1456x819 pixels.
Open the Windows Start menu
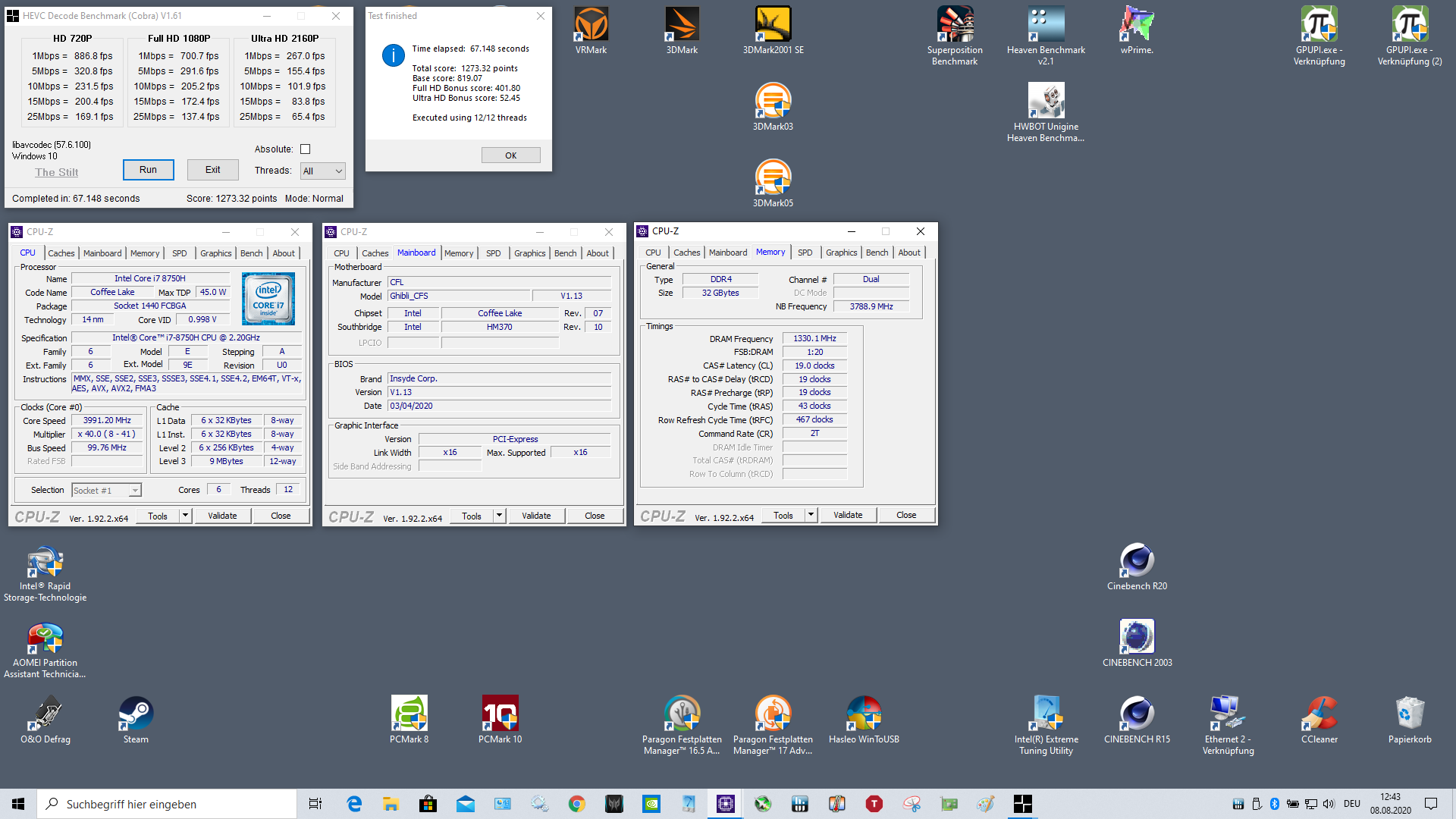18,804
